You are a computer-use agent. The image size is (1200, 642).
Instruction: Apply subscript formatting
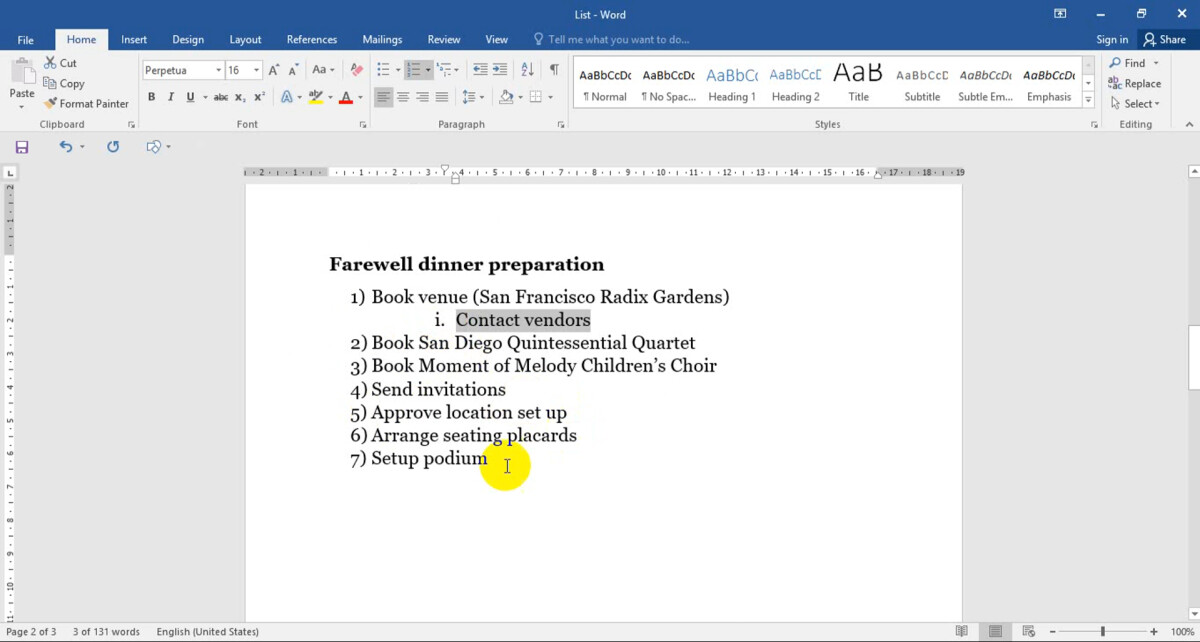point(240,97)
